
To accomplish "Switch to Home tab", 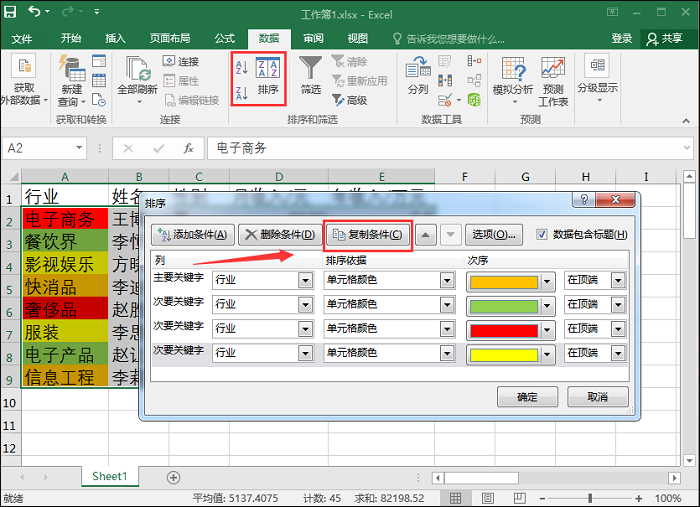I will (71, 39).
